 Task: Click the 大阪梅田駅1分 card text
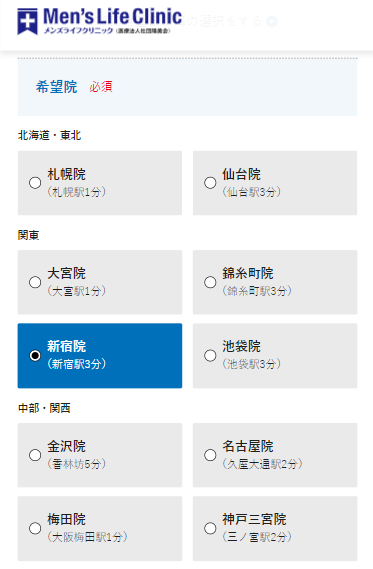(x=87, y=537)
